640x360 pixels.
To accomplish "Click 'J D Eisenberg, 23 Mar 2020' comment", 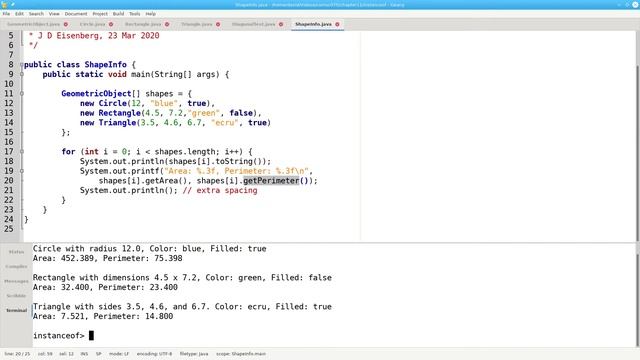I will 98,36.
